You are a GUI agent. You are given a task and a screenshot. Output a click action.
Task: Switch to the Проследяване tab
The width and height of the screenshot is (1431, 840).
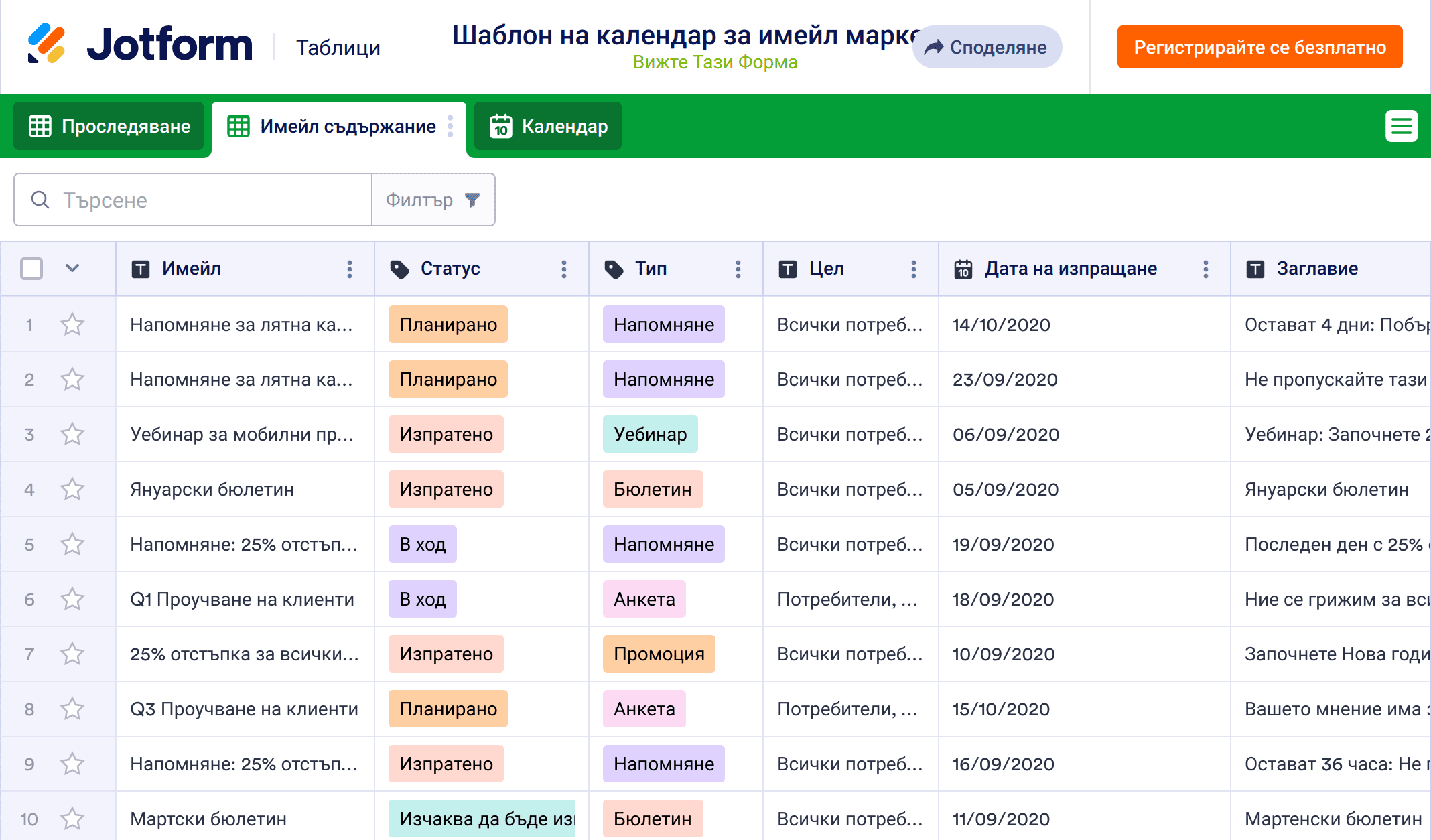pos(109,126)
